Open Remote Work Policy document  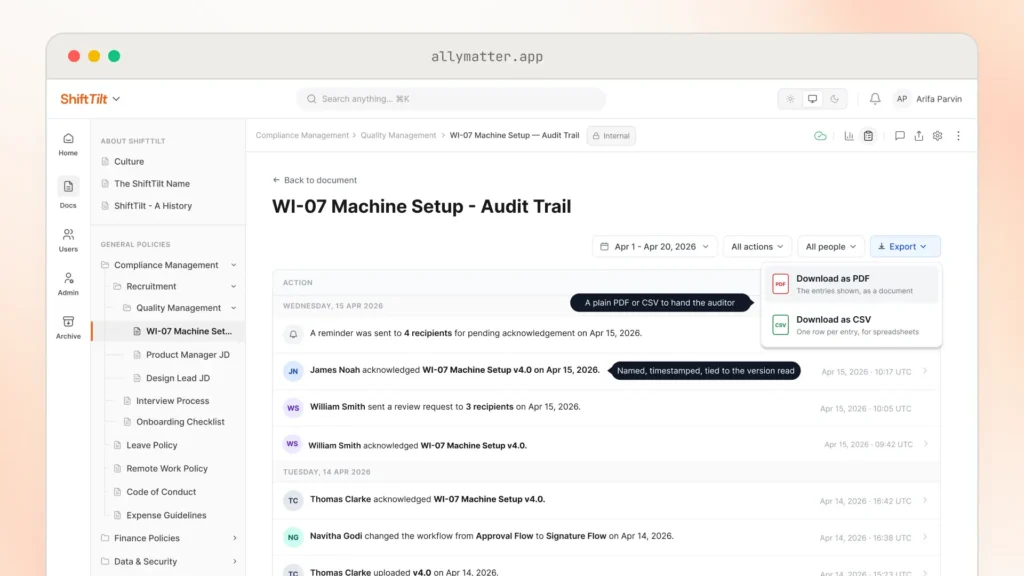167,469
